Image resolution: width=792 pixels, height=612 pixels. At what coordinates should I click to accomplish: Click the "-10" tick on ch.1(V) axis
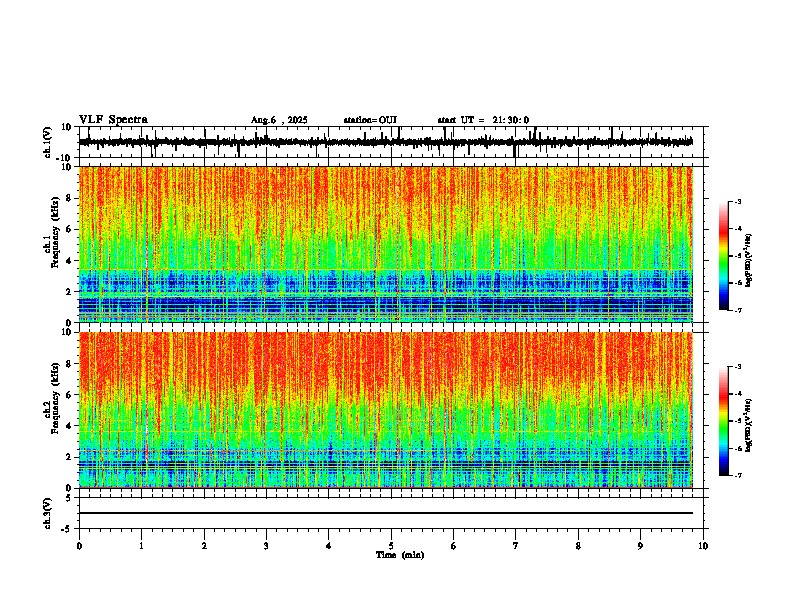[65, 158]
